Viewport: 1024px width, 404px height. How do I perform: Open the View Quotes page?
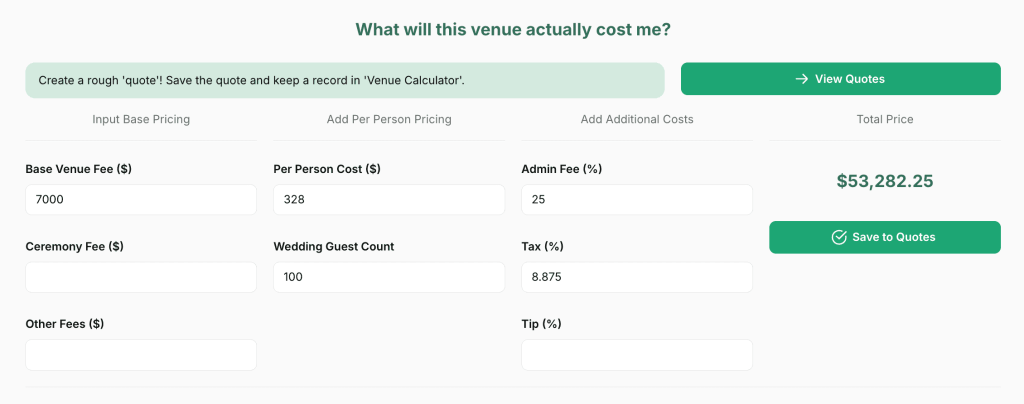pyautogui.click(x=840, y=79)
